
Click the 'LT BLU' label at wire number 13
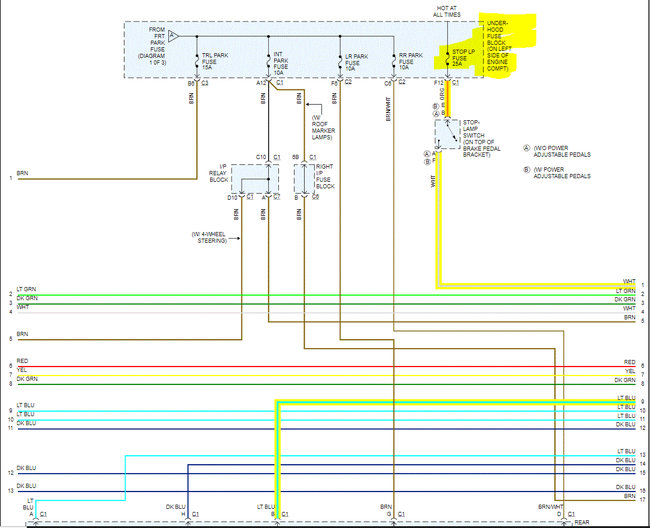point(626,451)
